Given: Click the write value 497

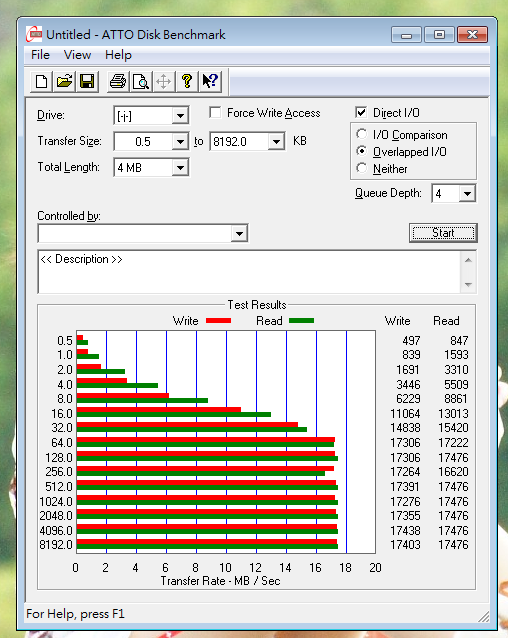Looking at the screenshot, I should coord(411,340).
